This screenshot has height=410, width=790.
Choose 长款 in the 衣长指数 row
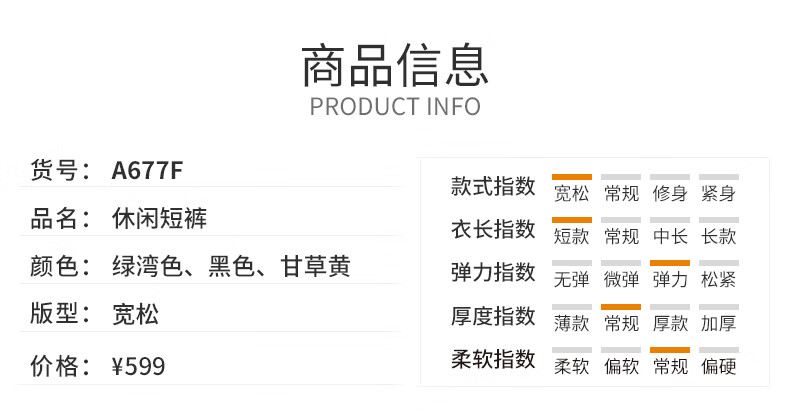coord(718,236)
